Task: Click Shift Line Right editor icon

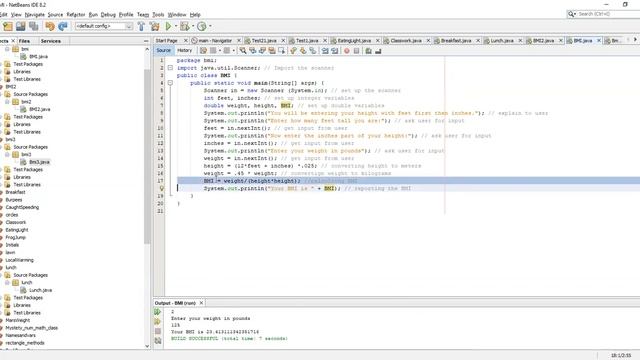Action: [335, 51]
